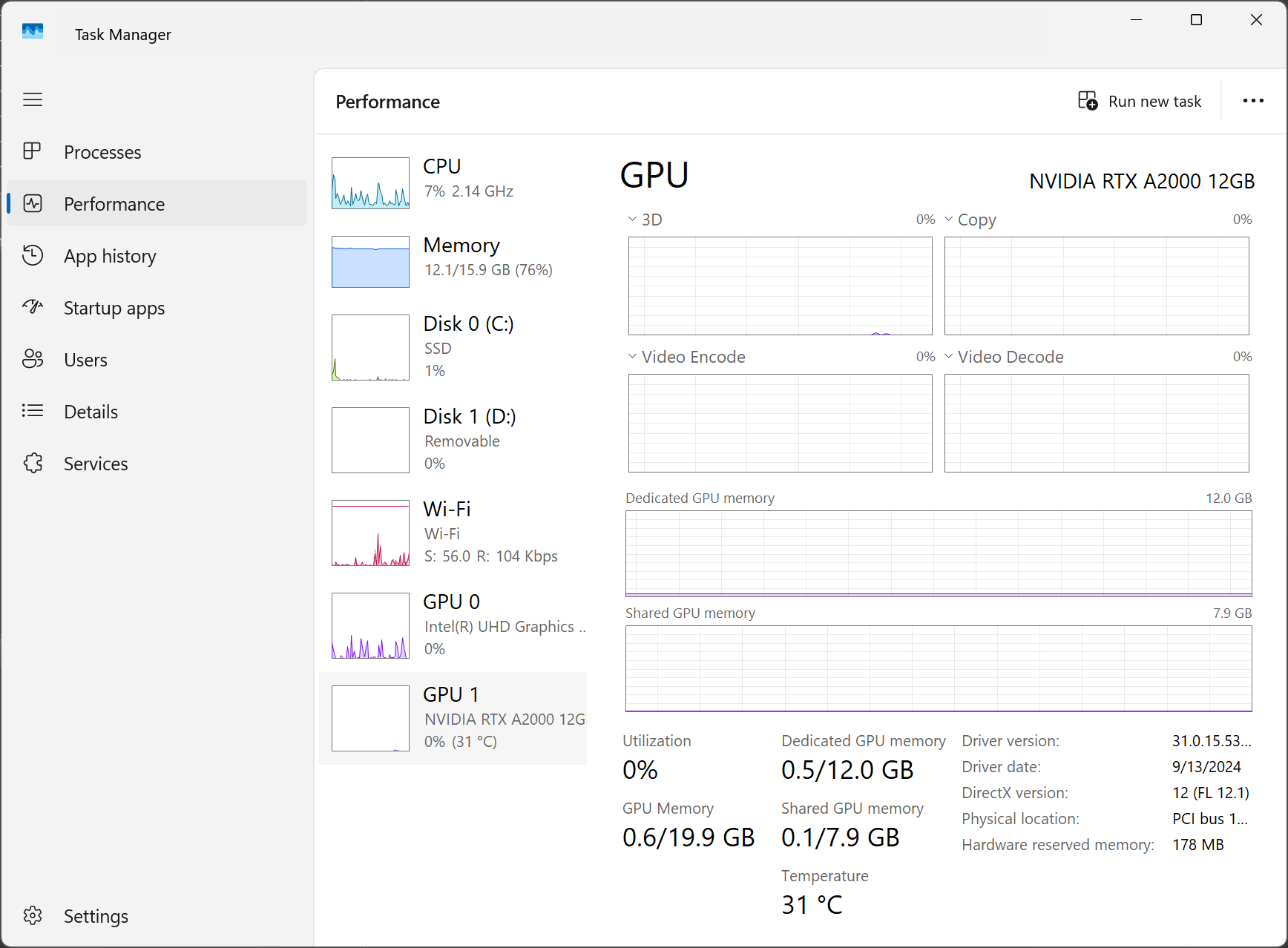The width and height of the screenshot is (1288, 948).
Task: Click the 0.1/7.9 GB shared memory value
Action: coord(840,837)
